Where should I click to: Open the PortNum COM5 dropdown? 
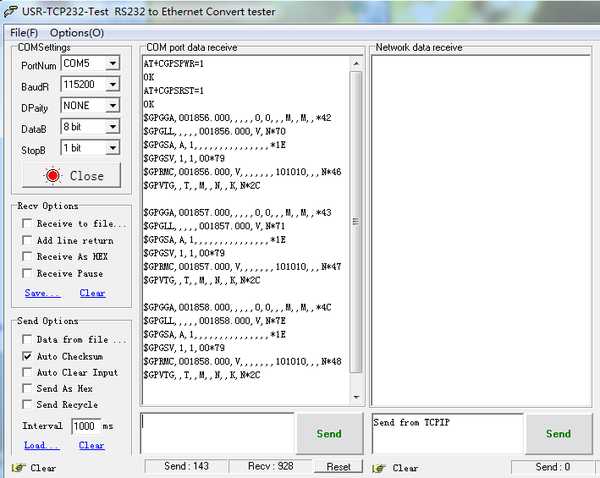pyautogui.click(x=112, y=63)
